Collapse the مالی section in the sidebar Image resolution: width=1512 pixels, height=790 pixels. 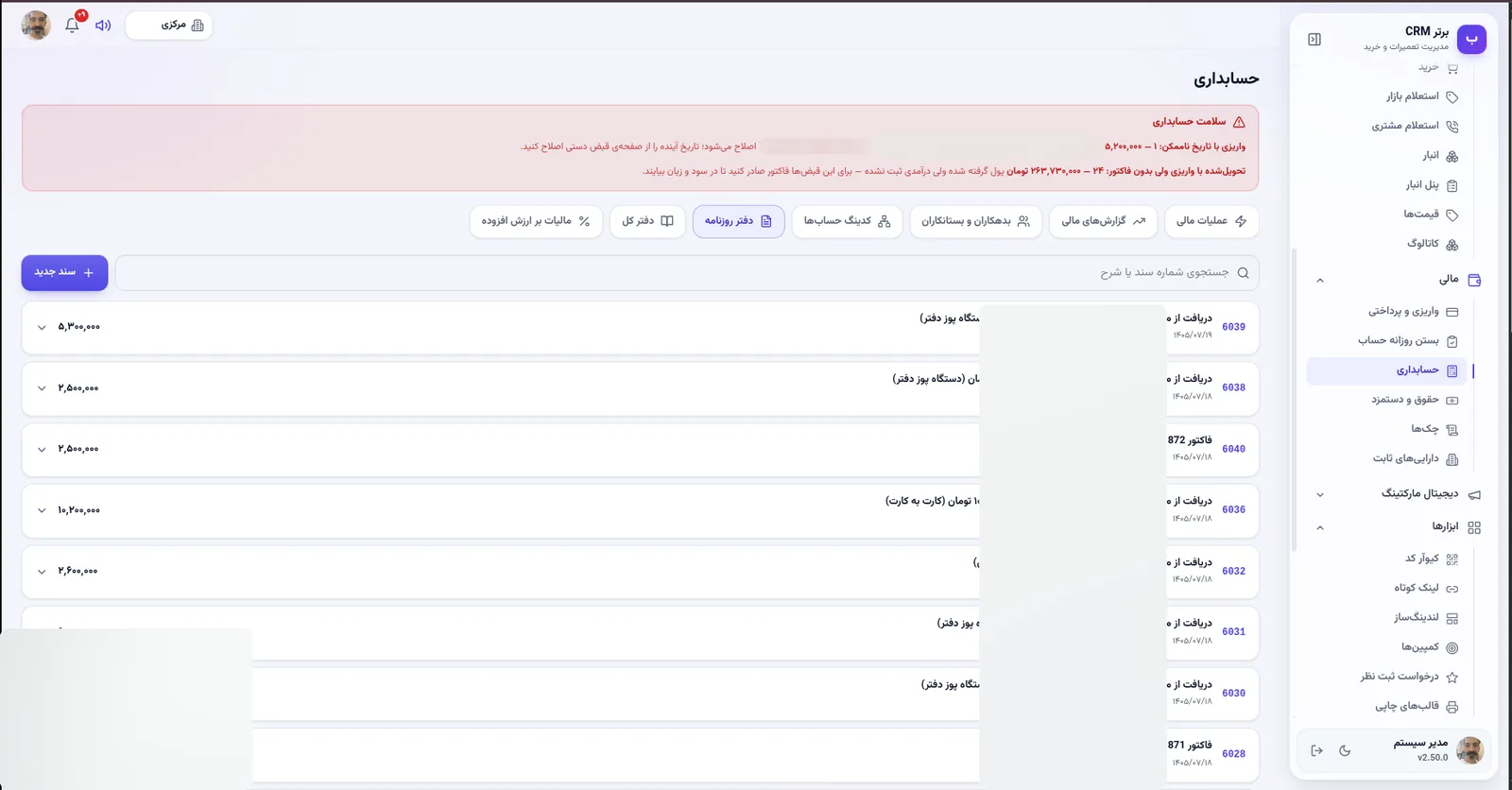1320,280
